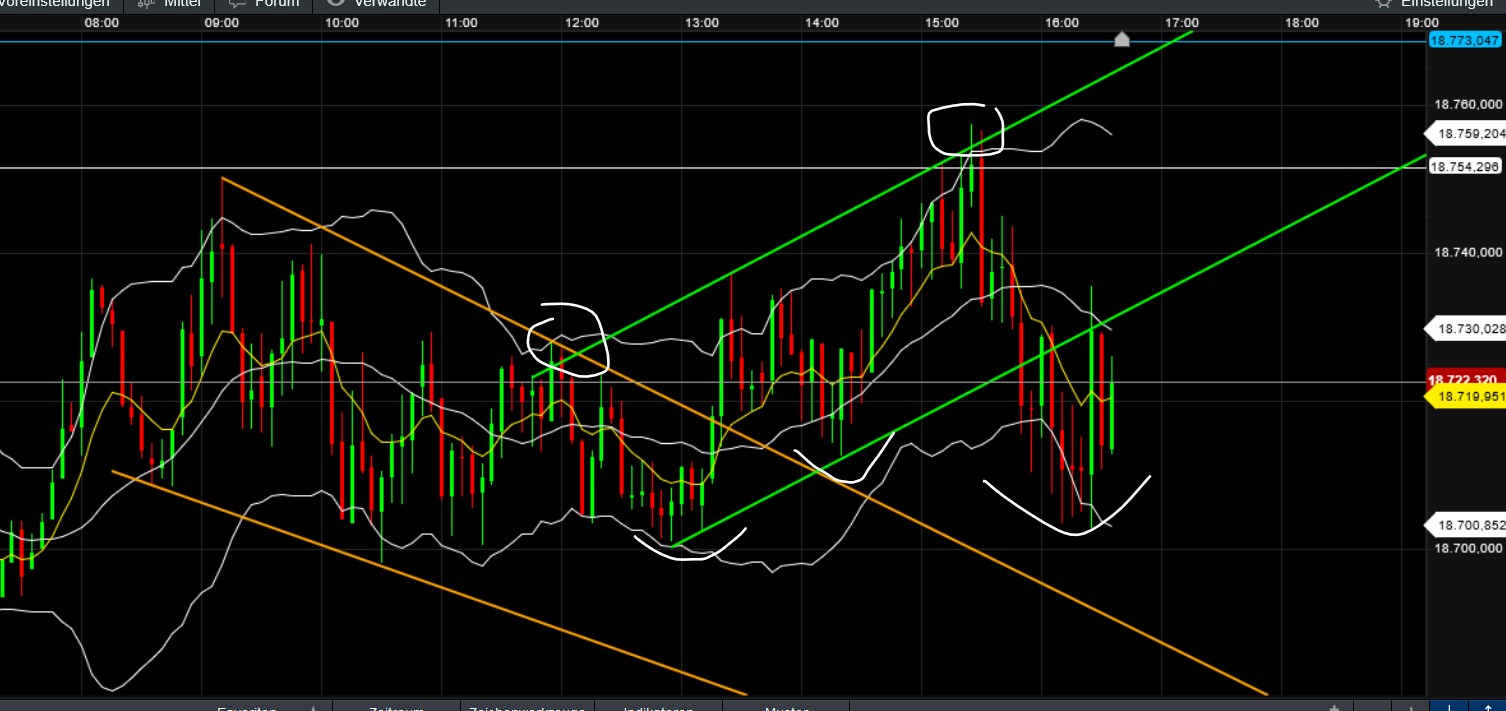Viewport: 1506px width, 711px height.
Task: Click the 18.760,000 price axis value
Action: (1468, 104)
